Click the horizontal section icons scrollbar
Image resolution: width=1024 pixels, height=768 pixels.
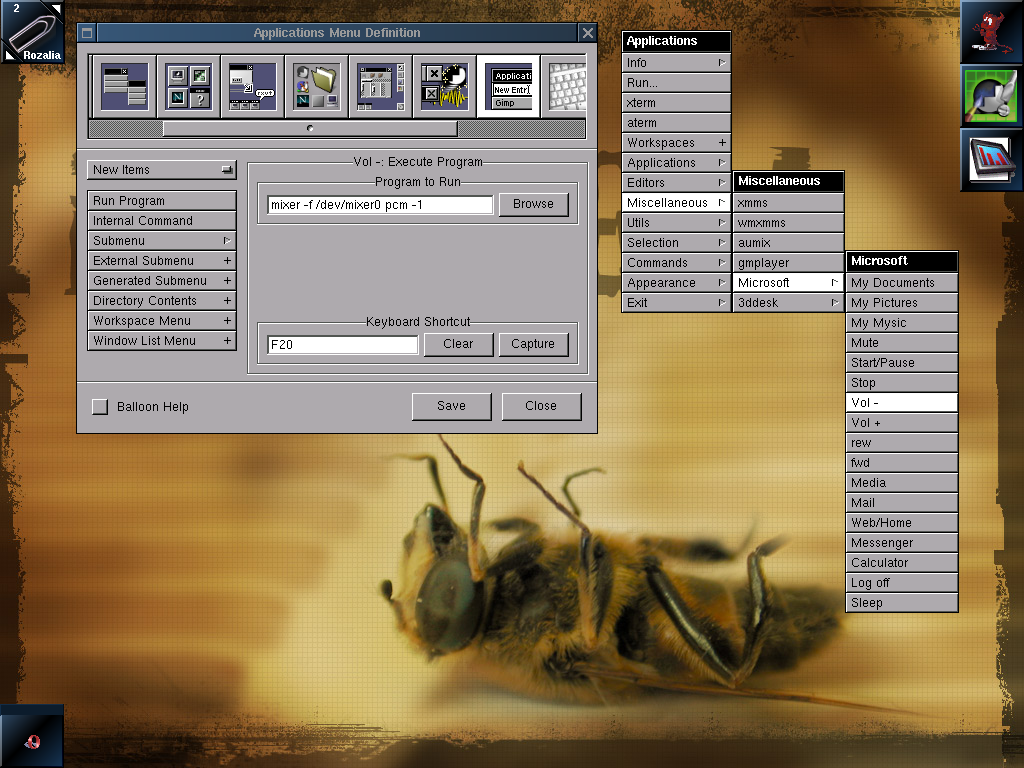(x=310, y=129)
